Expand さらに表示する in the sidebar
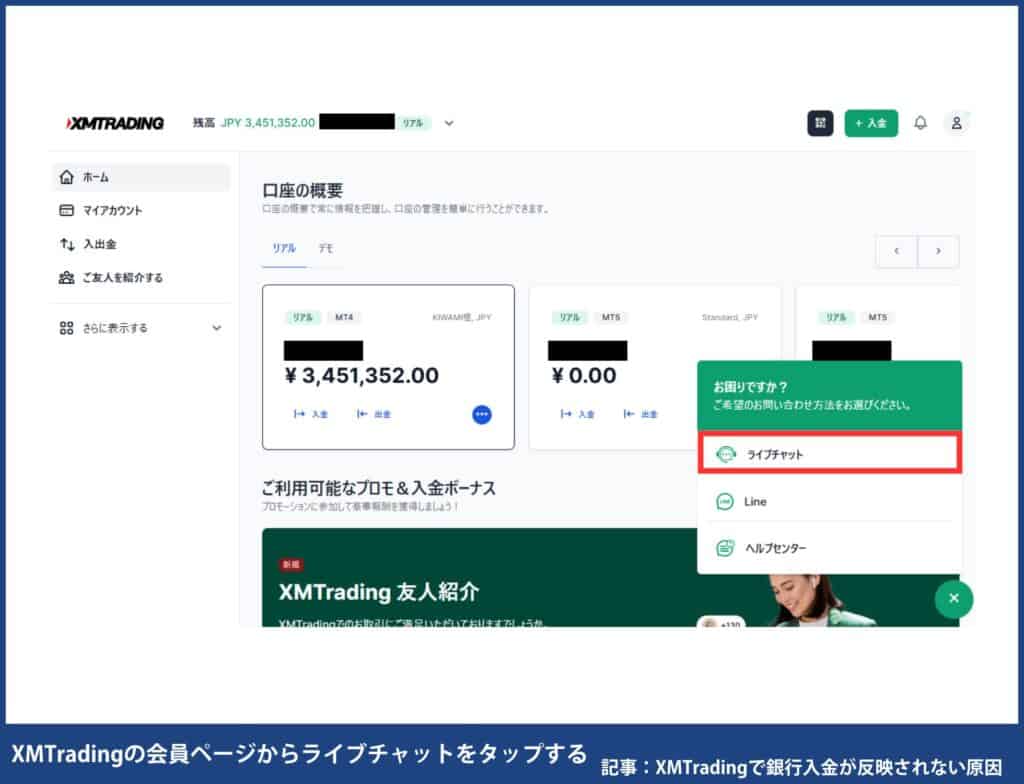1024x784 pixels. click(141, 328)
